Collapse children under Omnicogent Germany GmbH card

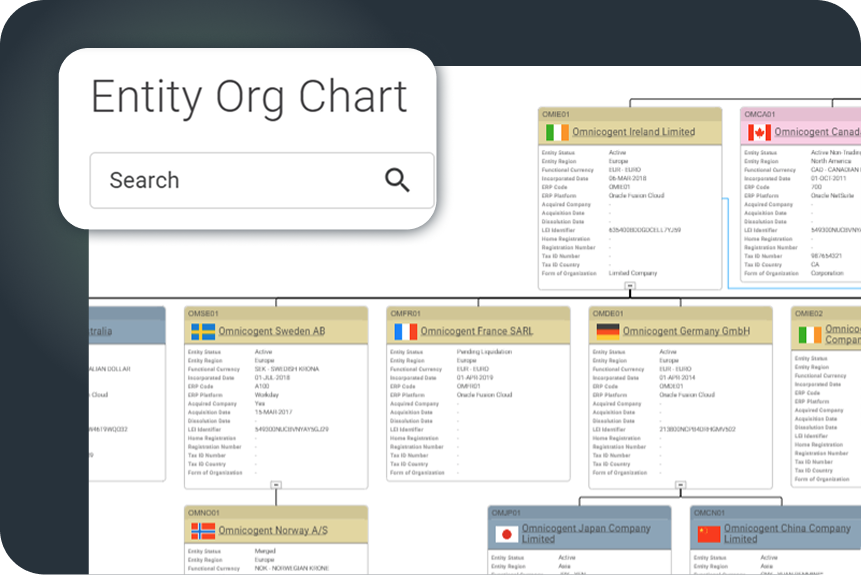pyautogui.click(x=680, y=485)
